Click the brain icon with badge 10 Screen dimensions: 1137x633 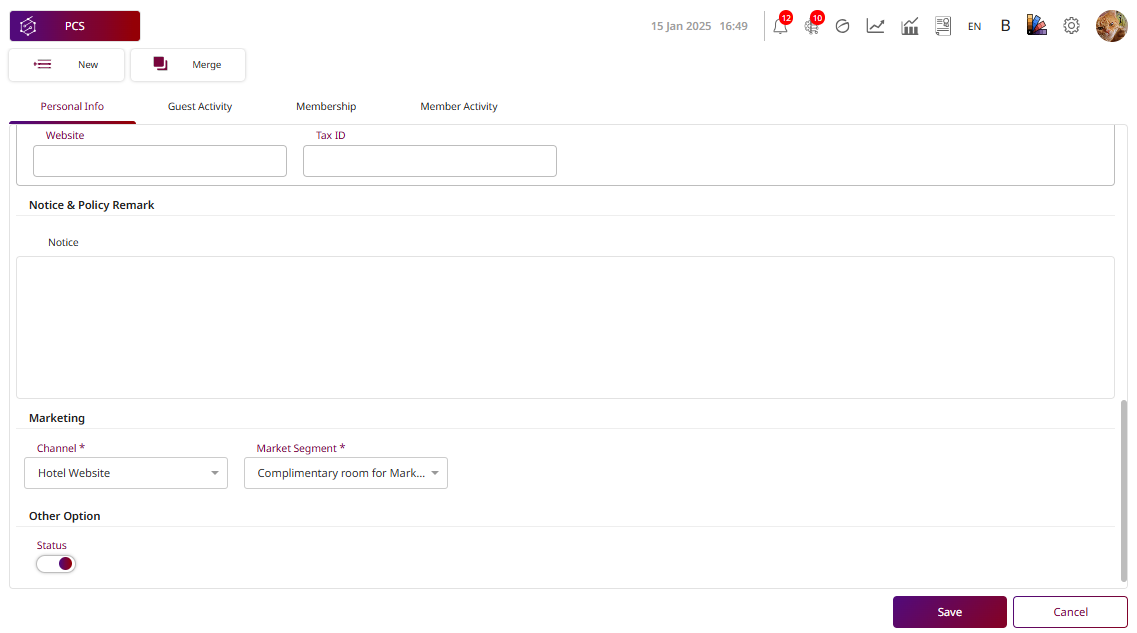pyautogui.click(x=811, y=27)
